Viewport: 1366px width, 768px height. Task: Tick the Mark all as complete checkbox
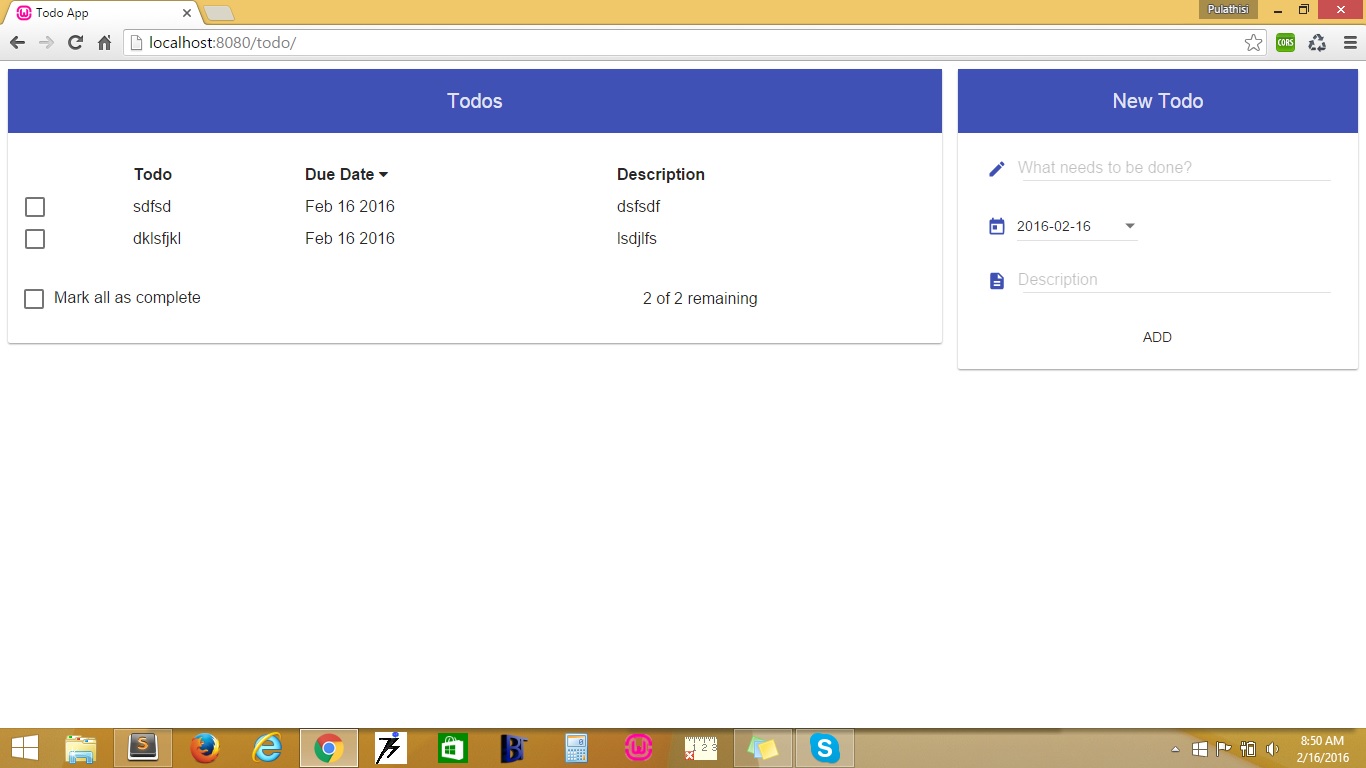pyautogui.click(x=34, y=299)
